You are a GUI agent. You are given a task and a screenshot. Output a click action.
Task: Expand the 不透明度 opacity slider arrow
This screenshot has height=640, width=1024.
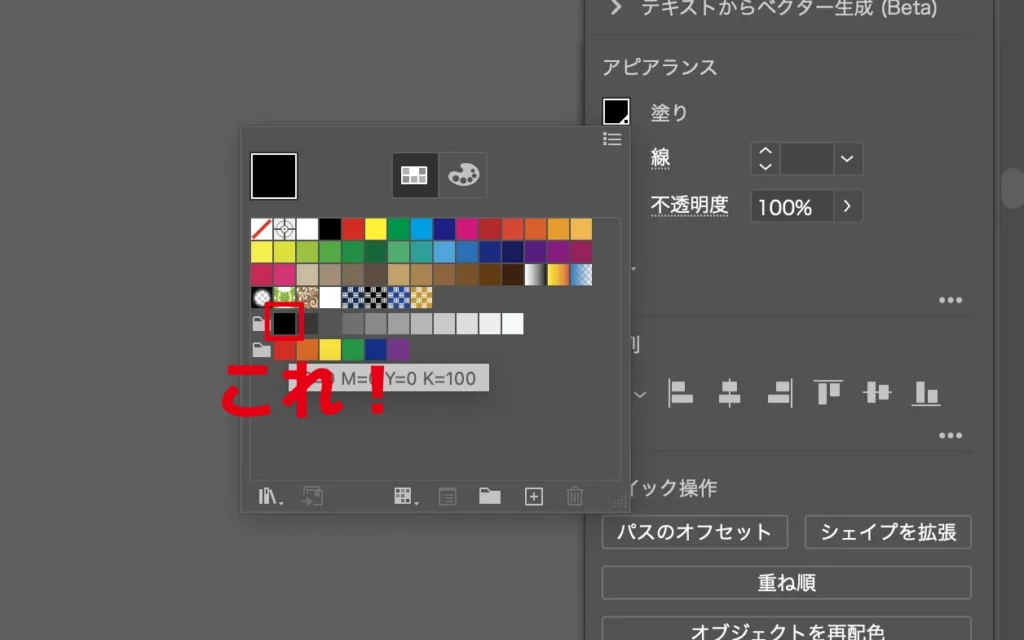pyautogui.click(x=848, y=207)
